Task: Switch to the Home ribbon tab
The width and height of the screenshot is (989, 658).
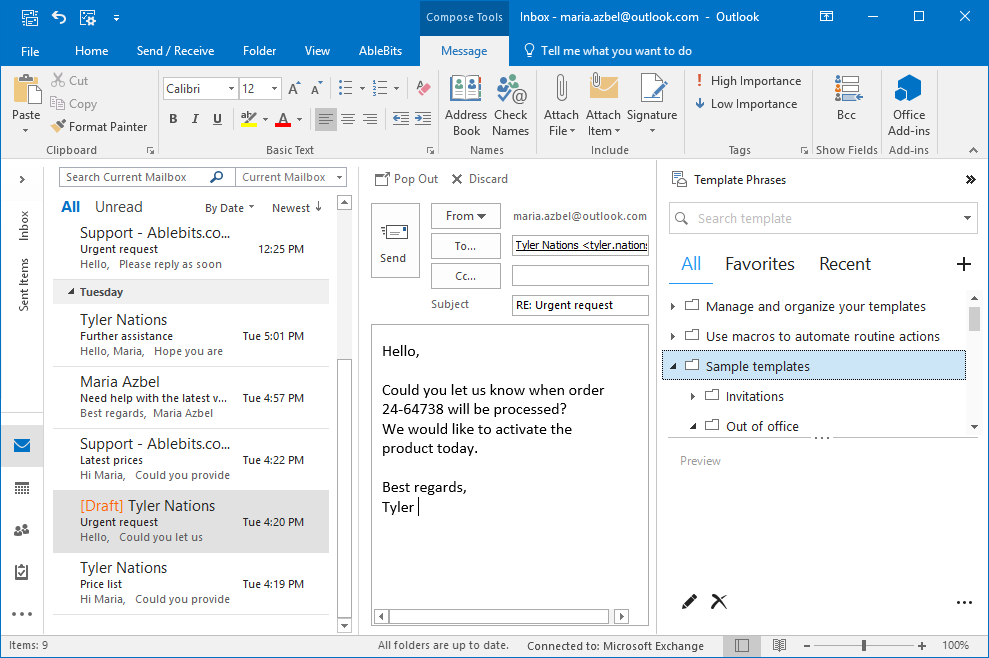Action: pyautogui.click(x=91, y=51)
